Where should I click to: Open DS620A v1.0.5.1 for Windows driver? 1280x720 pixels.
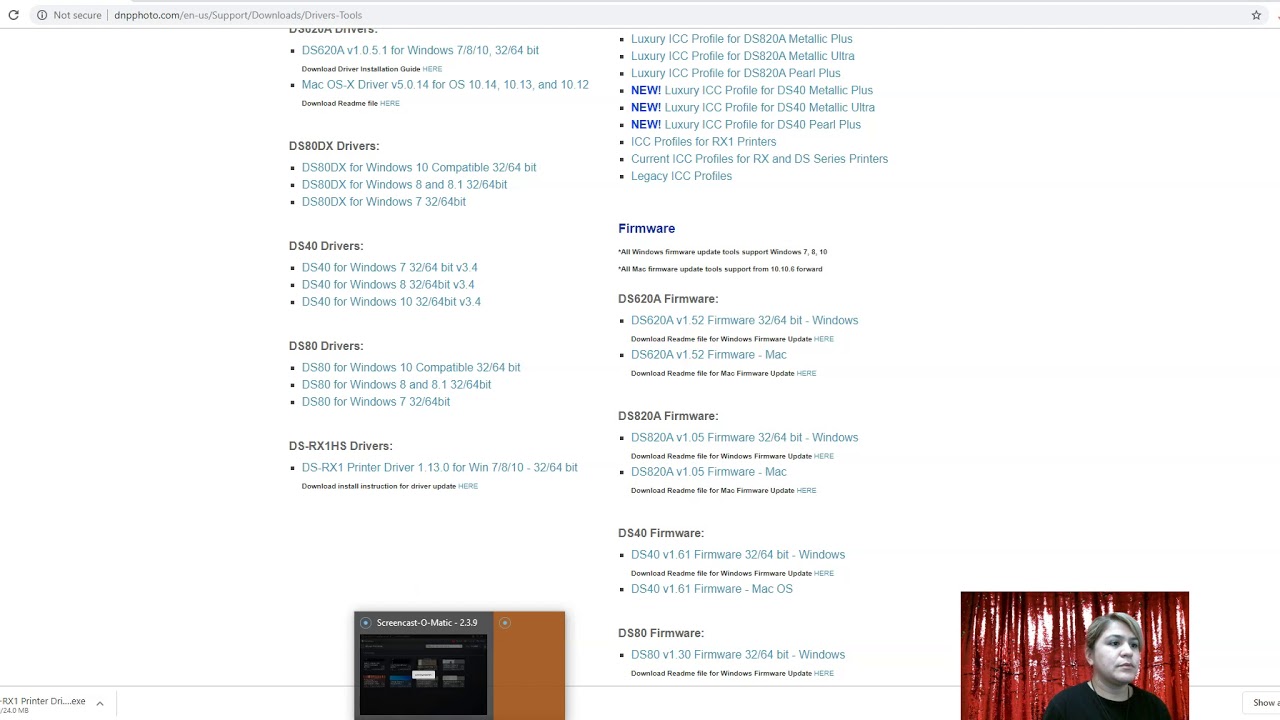click(x=420, y=50)
